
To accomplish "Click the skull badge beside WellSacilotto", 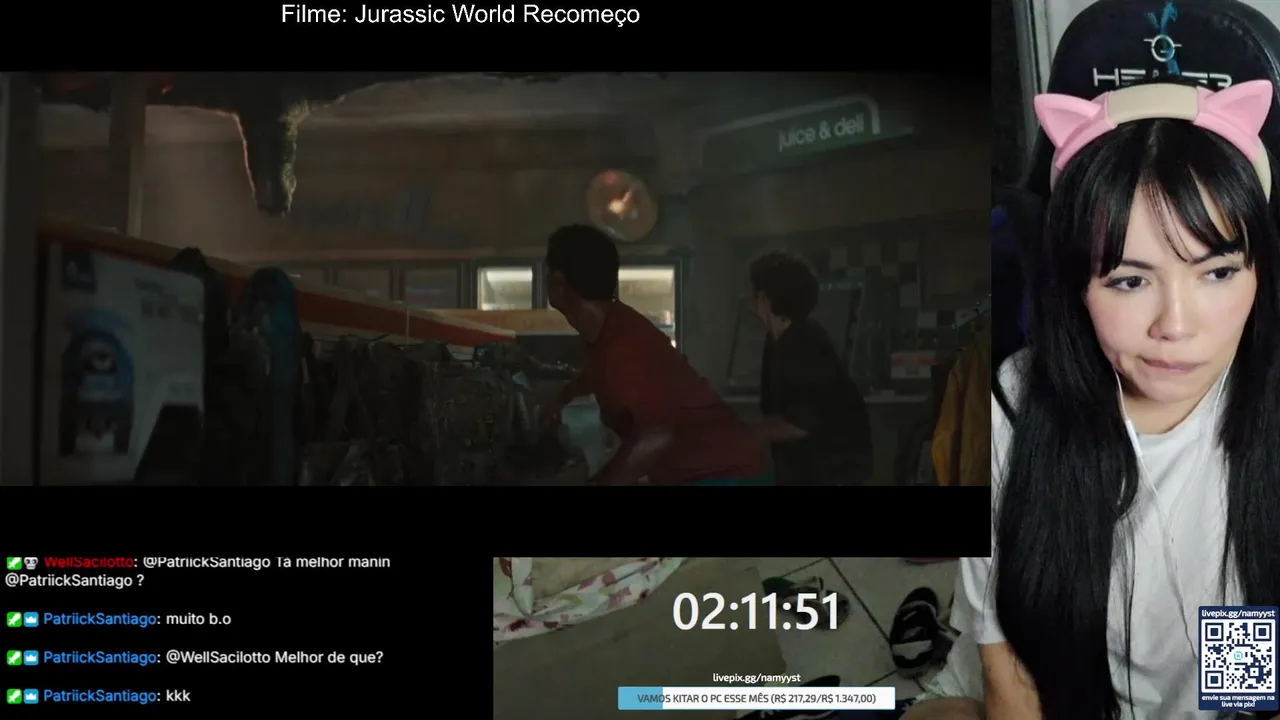I will coord(31,563).
